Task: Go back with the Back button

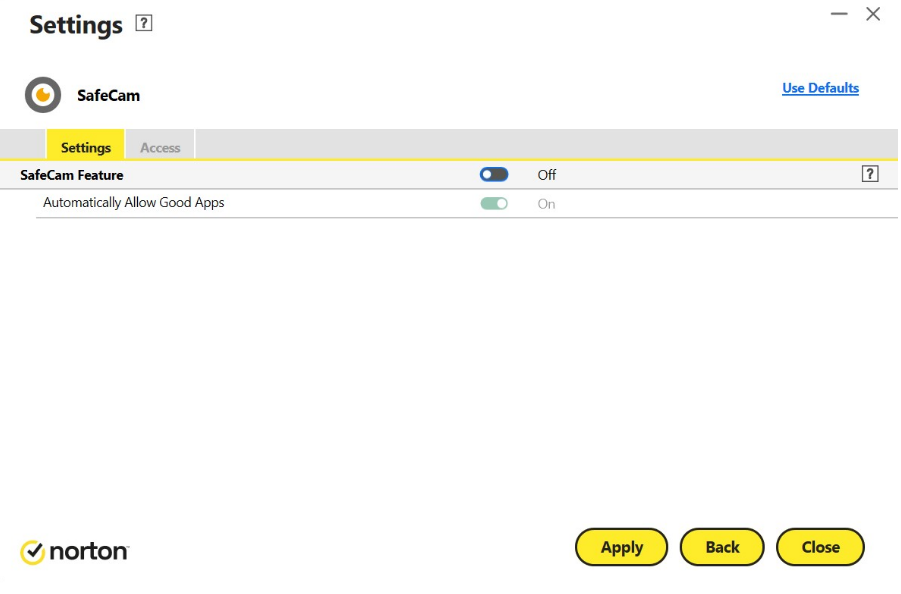Action: (722, 547)
